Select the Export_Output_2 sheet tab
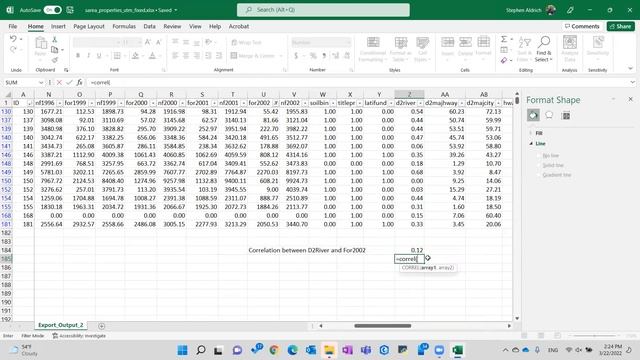 (60, 325)
